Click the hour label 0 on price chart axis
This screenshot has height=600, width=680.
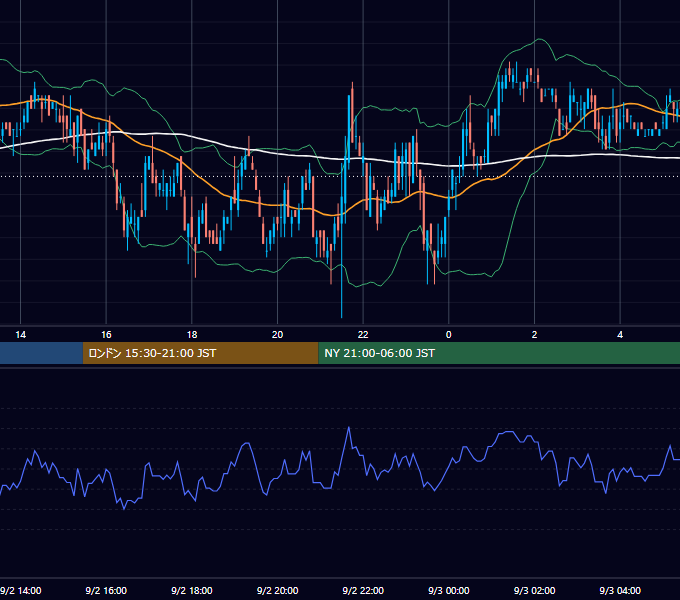pos(449,335)
